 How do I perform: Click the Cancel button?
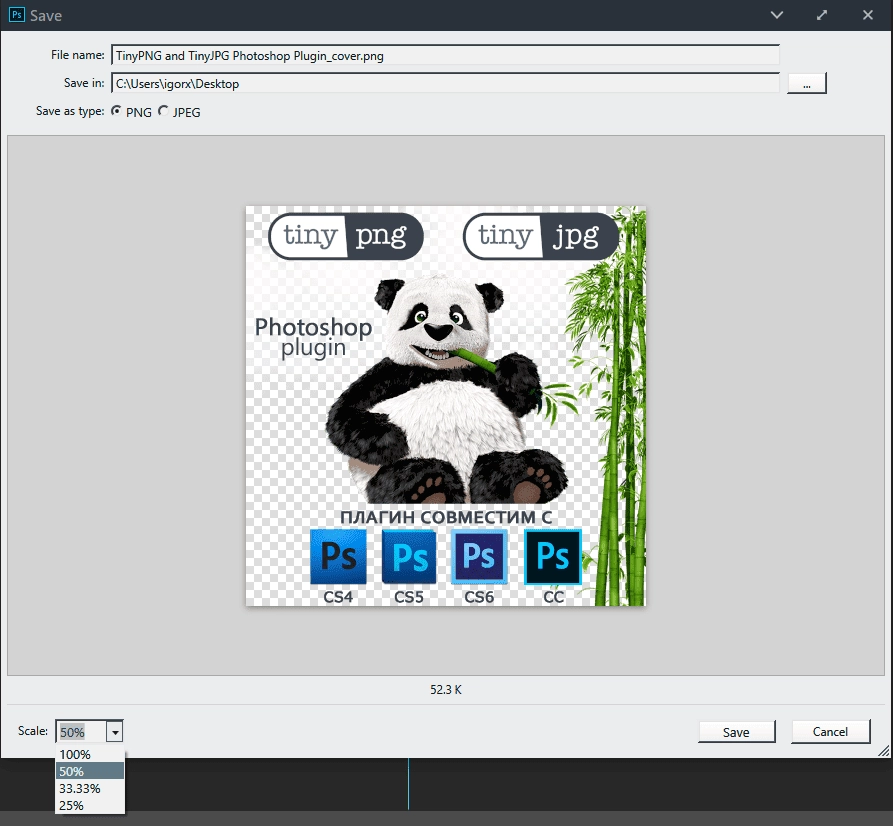(830, 732)
